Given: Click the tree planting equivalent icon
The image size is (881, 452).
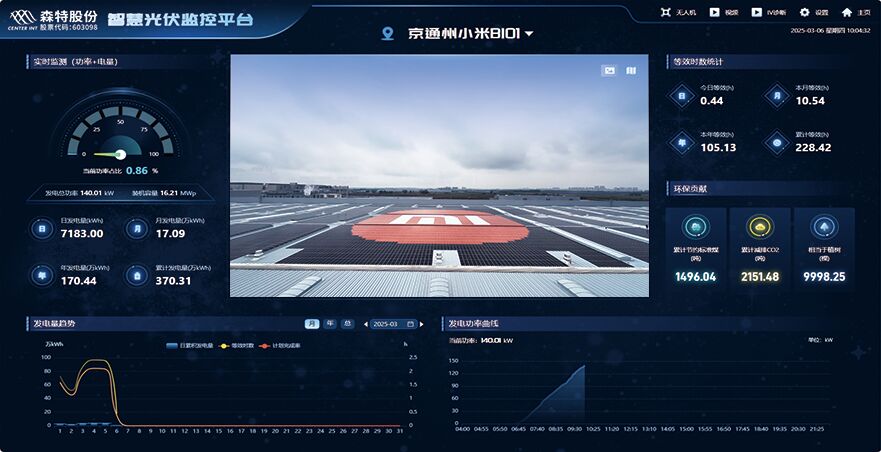Looking at the screenshot, I should coord(823,227).
